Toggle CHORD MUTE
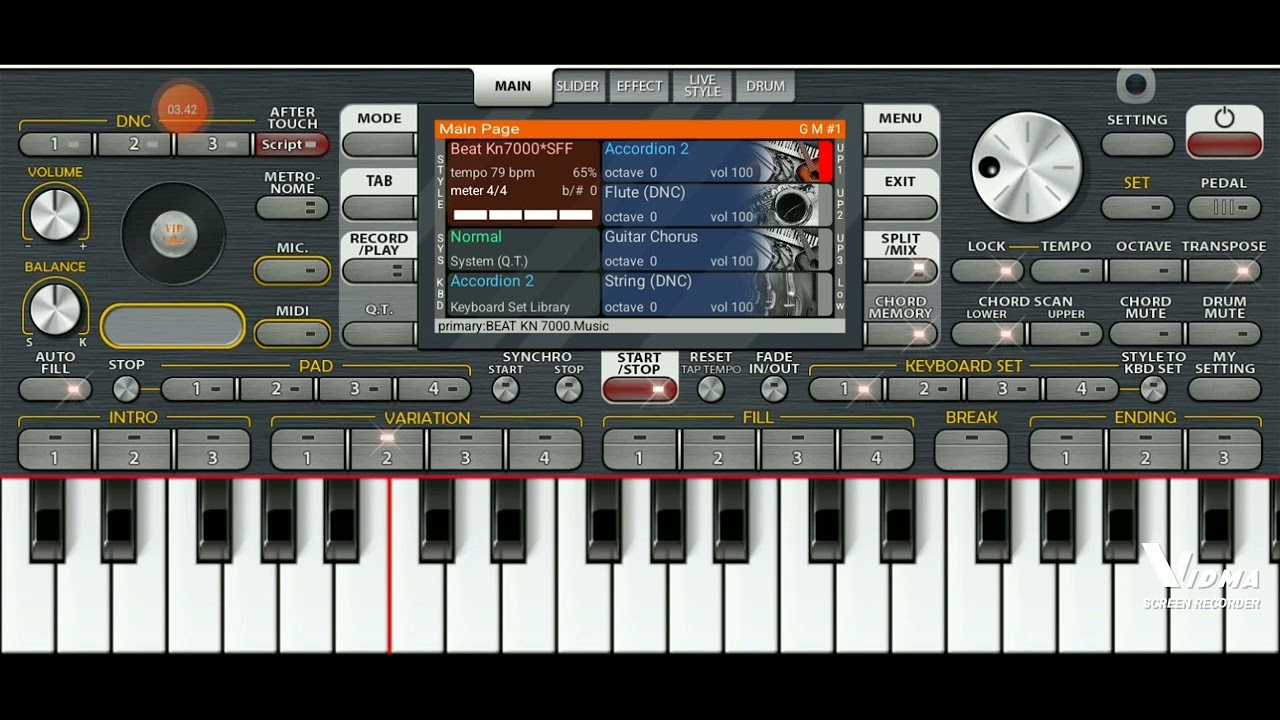 [x=1145, y=334]
